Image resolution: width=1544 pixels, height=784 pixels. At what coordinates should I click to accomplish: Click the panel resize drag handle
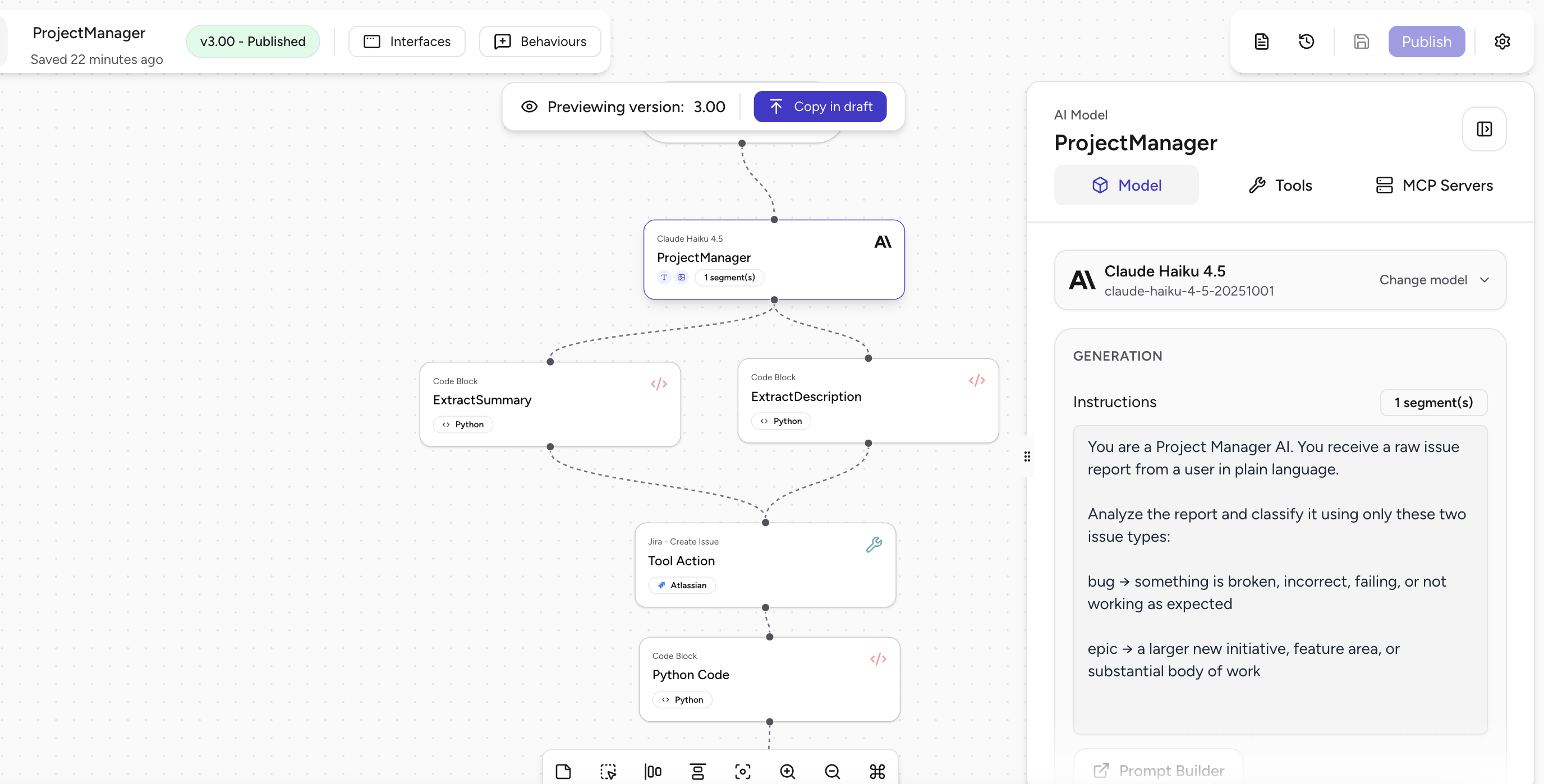click(x=1027, y=456)
